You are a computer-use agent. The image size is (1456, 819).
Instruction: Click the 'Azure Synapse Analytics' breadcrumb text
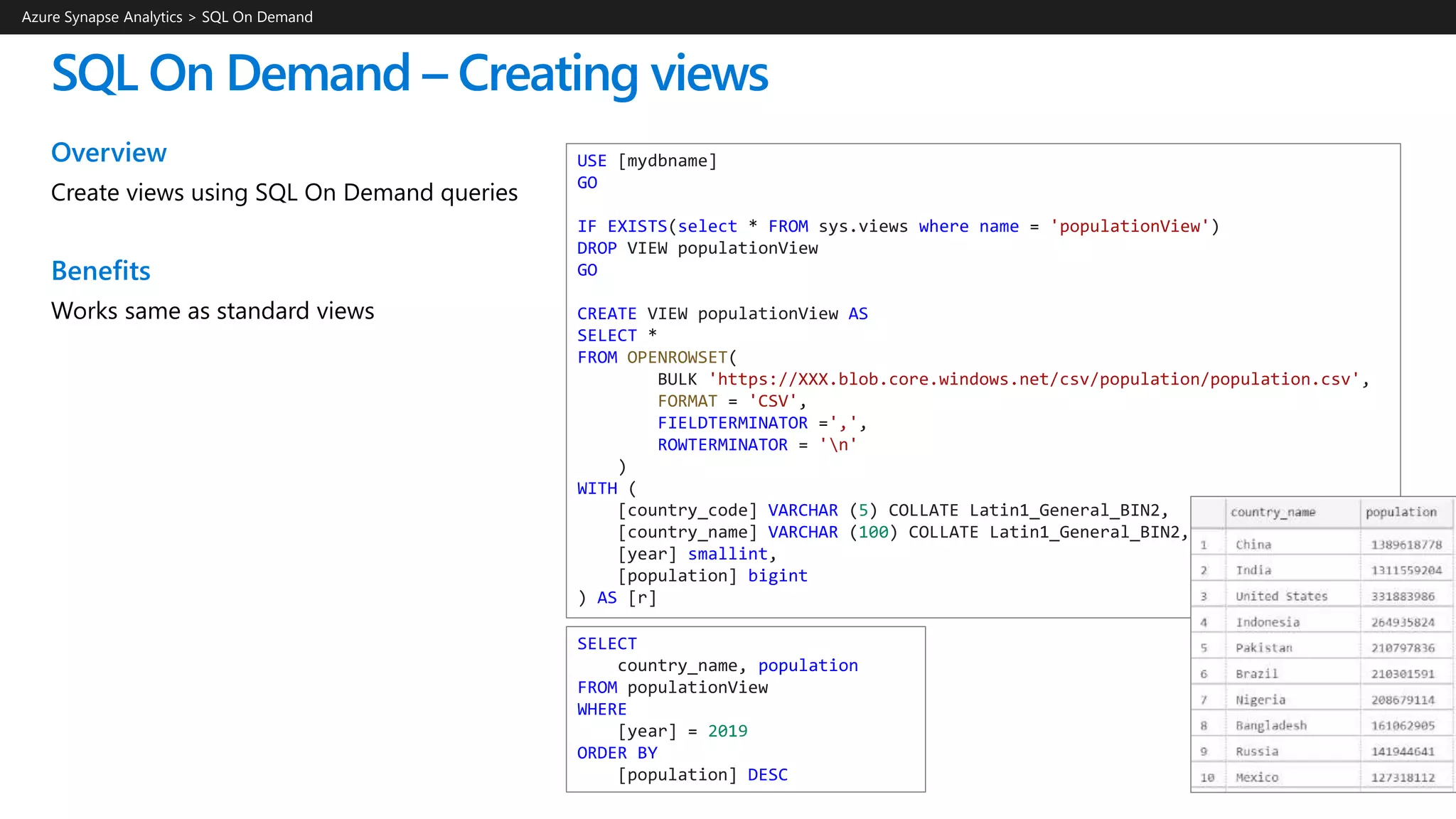pos(102,17)
